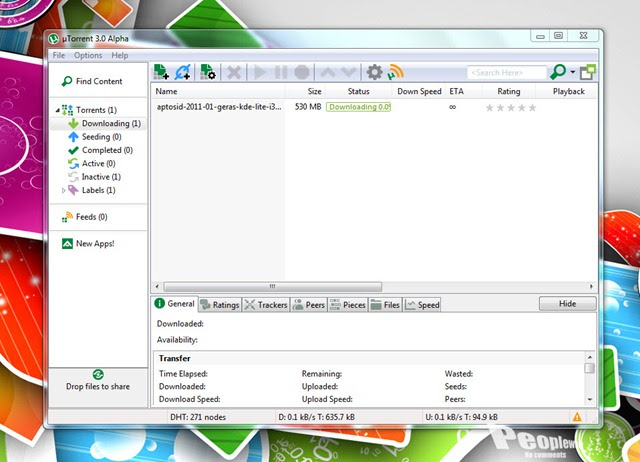Switch to the Trackers tab

266,305
